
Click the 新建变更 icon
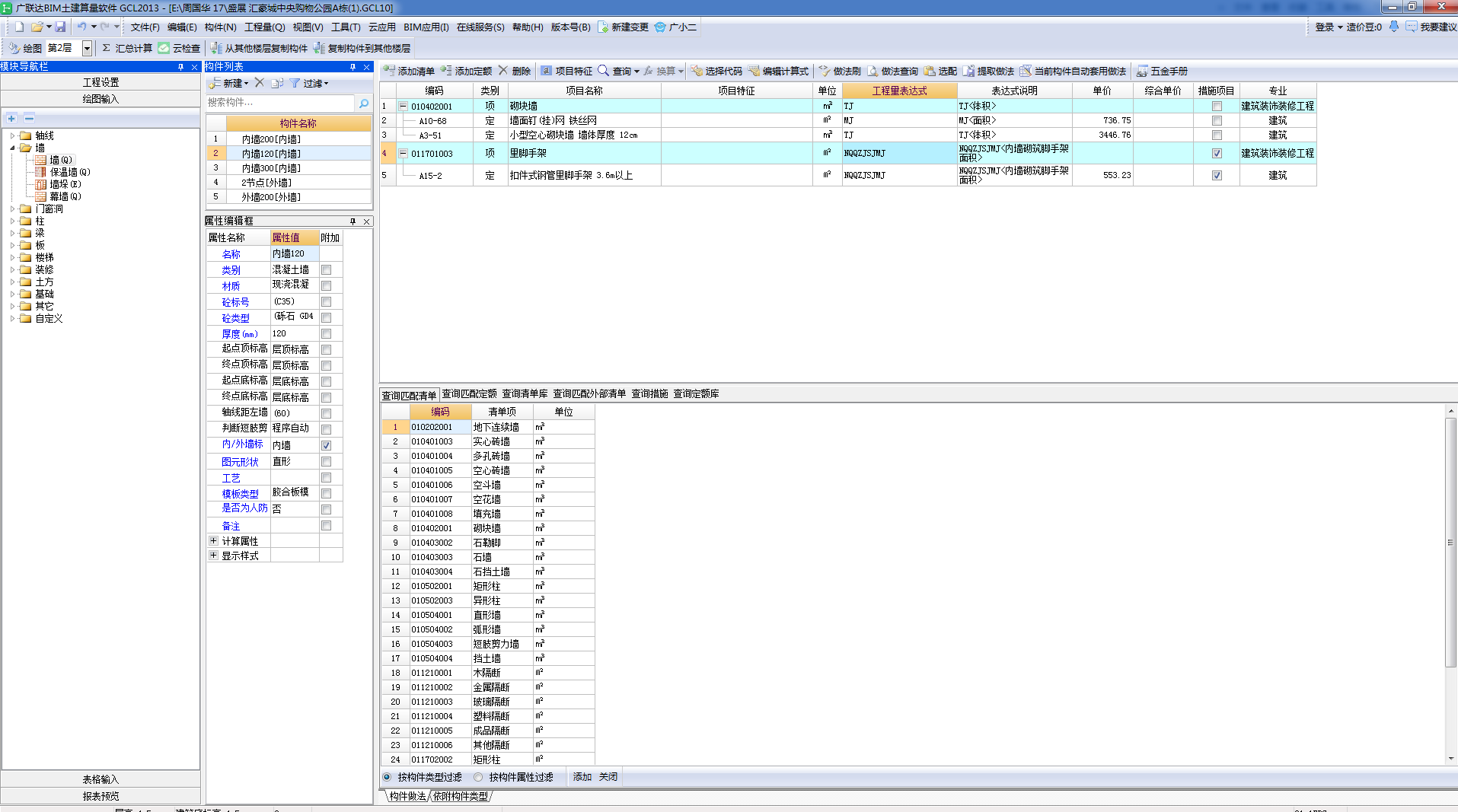(x=603, y=27)
